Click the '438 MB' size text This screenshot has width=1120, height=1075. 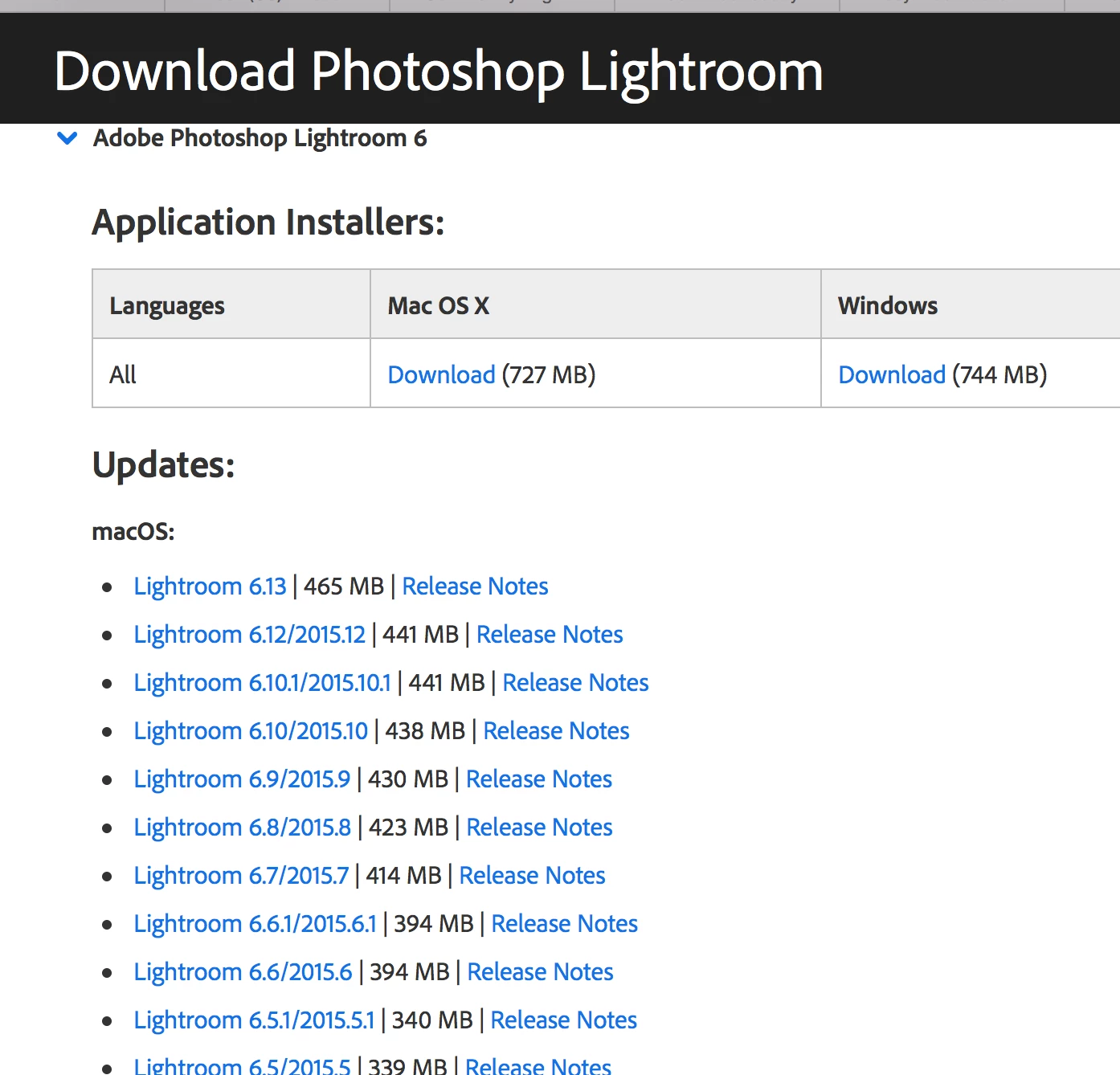[425, 731]
